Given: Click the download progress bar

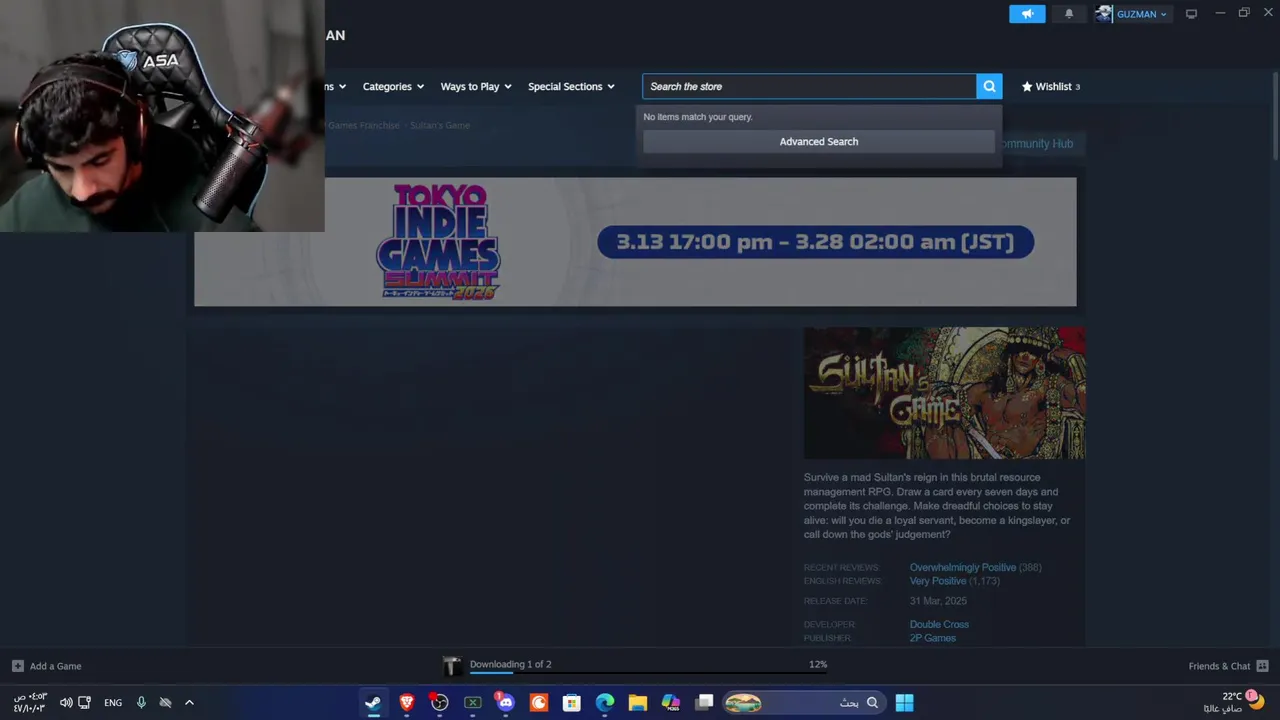Looking at the screenshot, I should (x=648, y=673).
